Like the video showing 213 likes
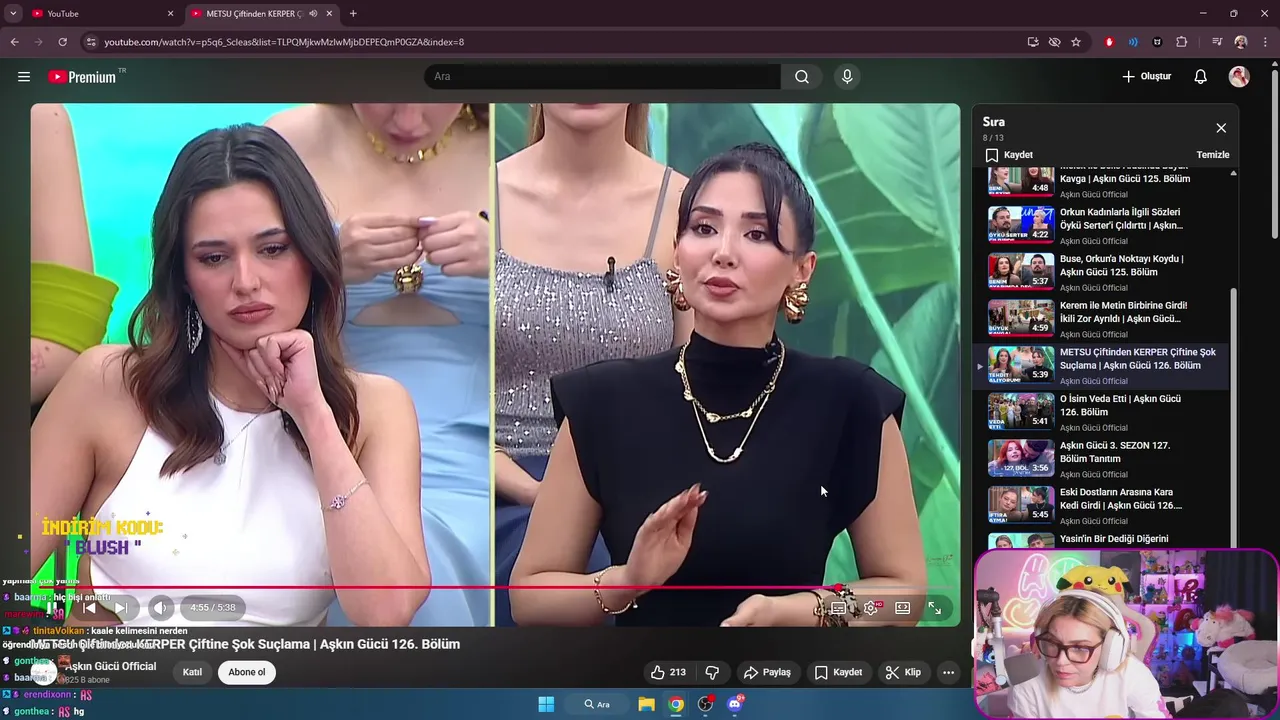The image size is (1280, 720). pos(667,672)
